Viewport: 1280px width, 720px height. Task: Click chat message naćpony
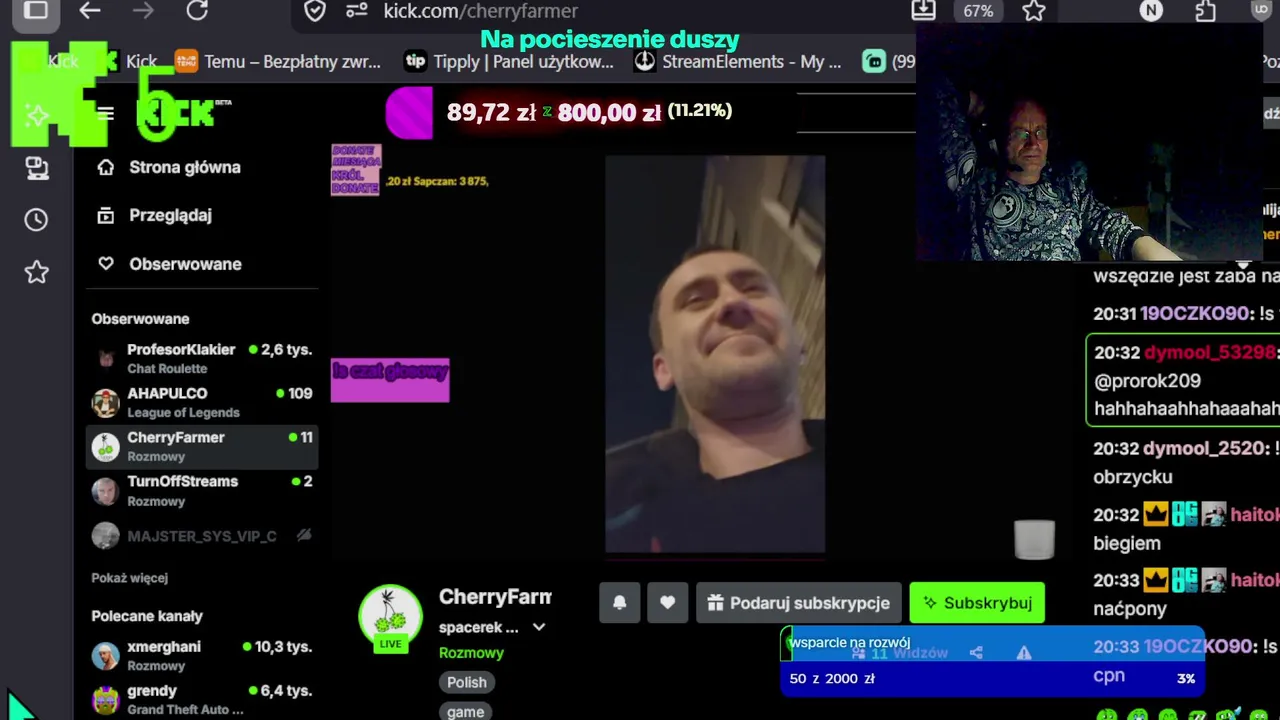[x=1130, y=608]
